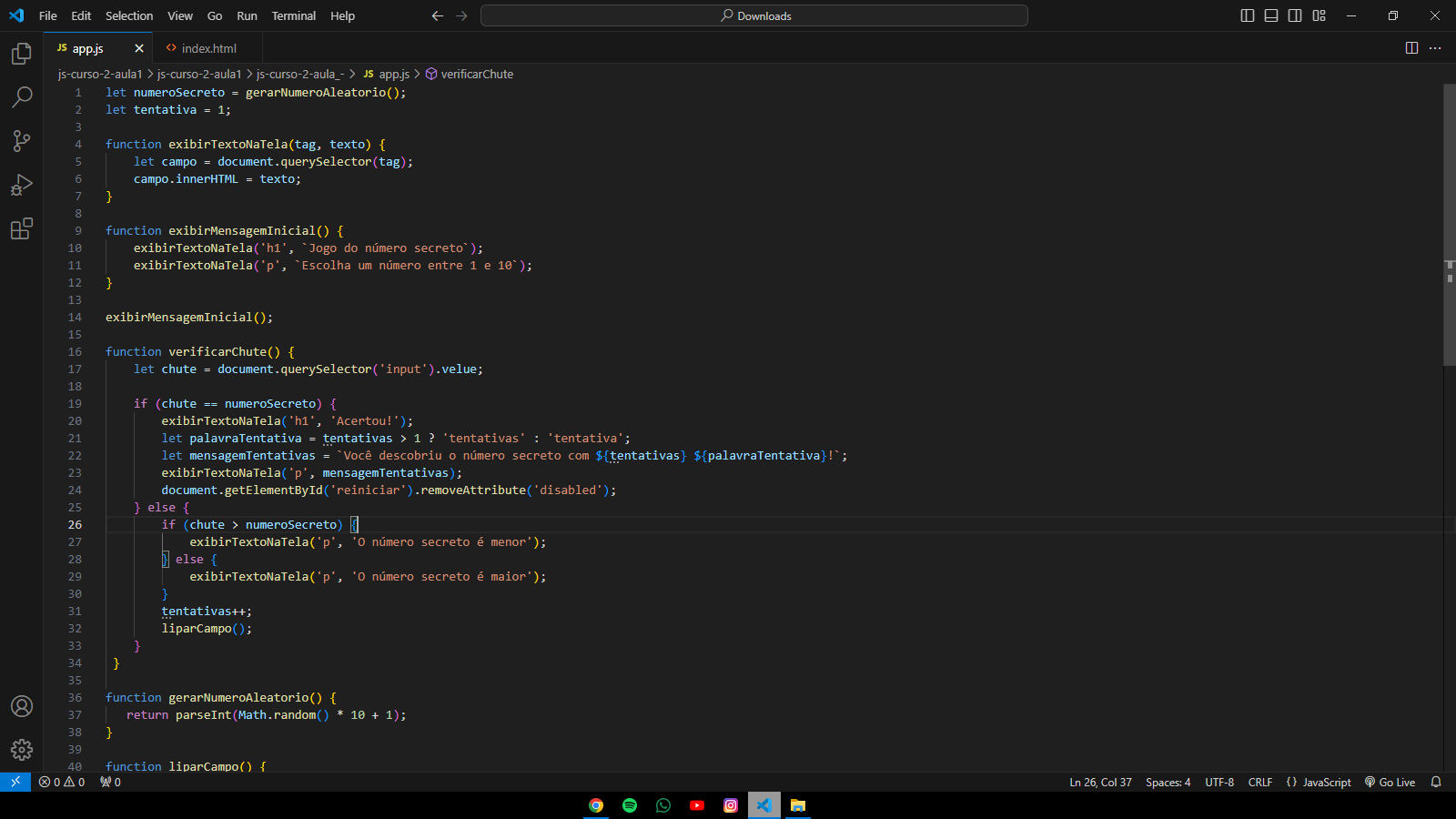Toggle the primary side bar layout icon
This screenshot has height=819, width=1456.
tap(1248, 15)
